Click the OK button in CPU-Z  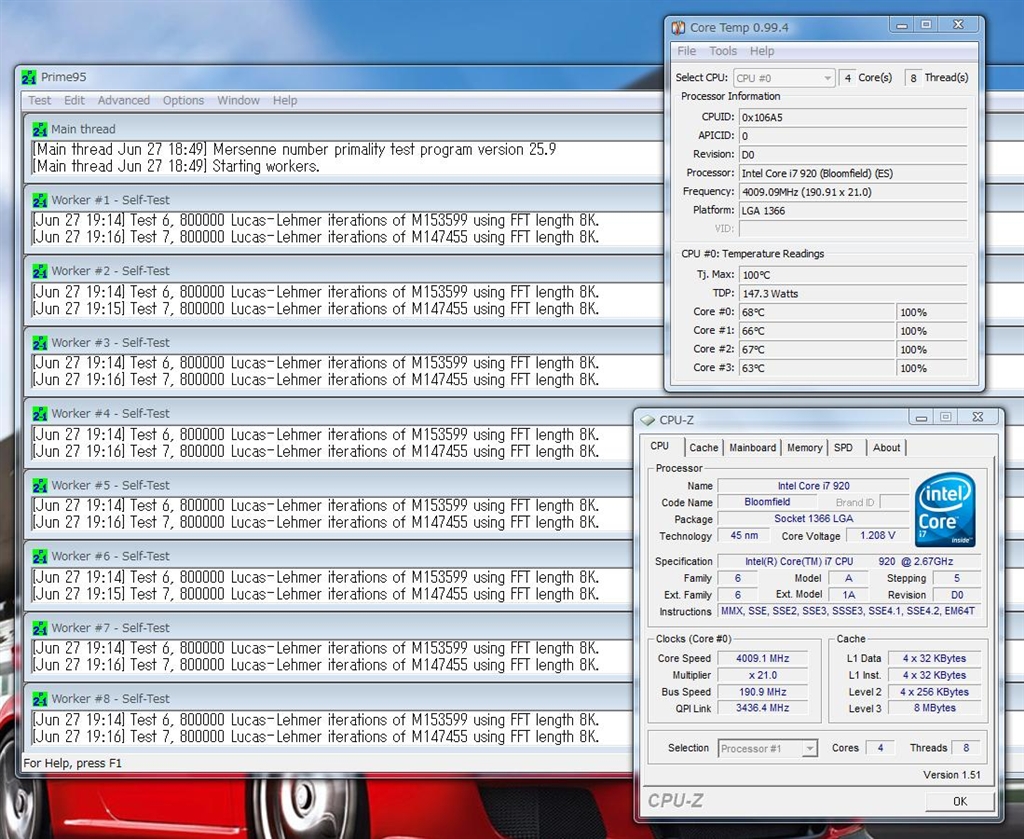tap(960, 801)
